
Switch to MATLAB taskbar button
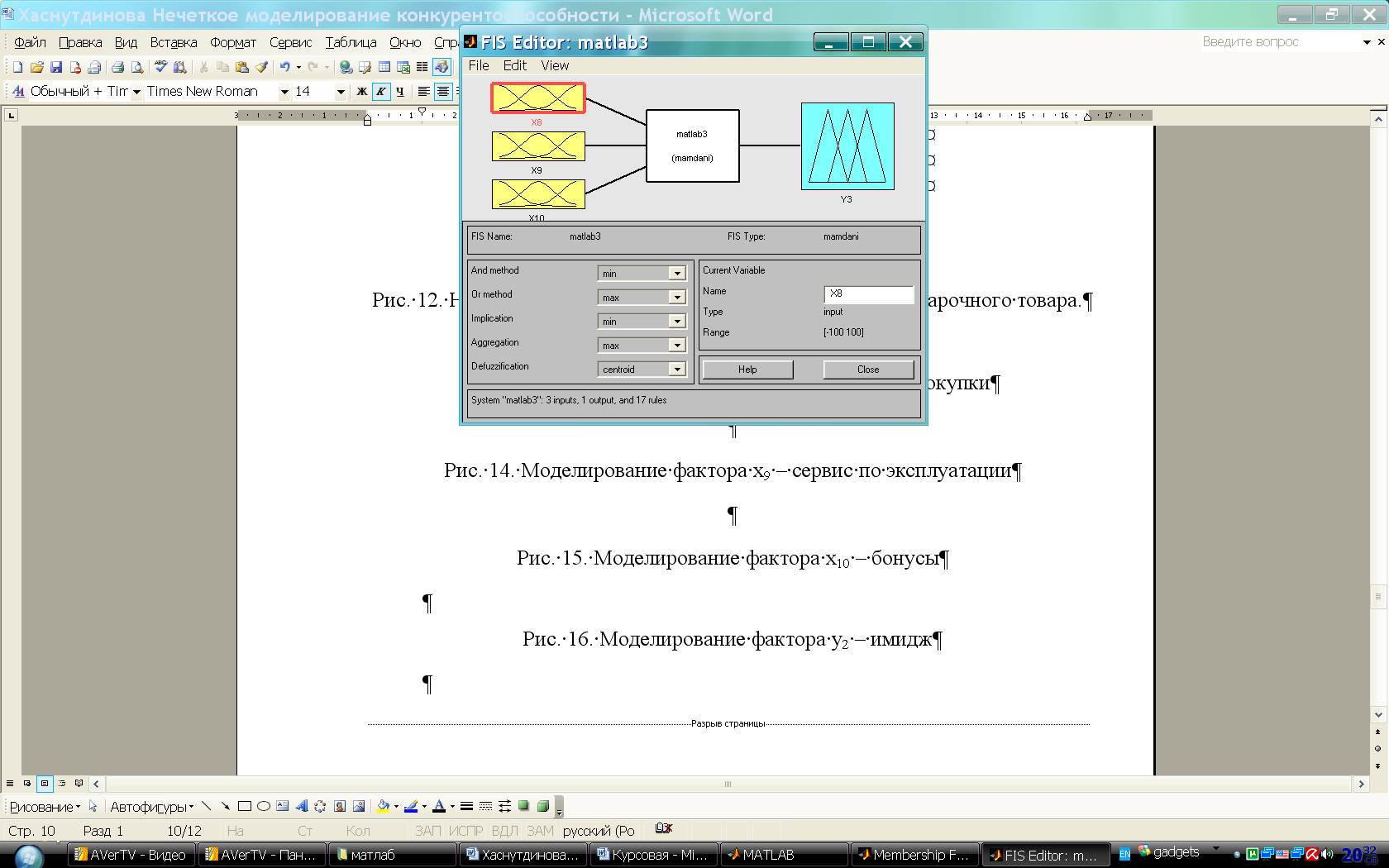[784, 855]
